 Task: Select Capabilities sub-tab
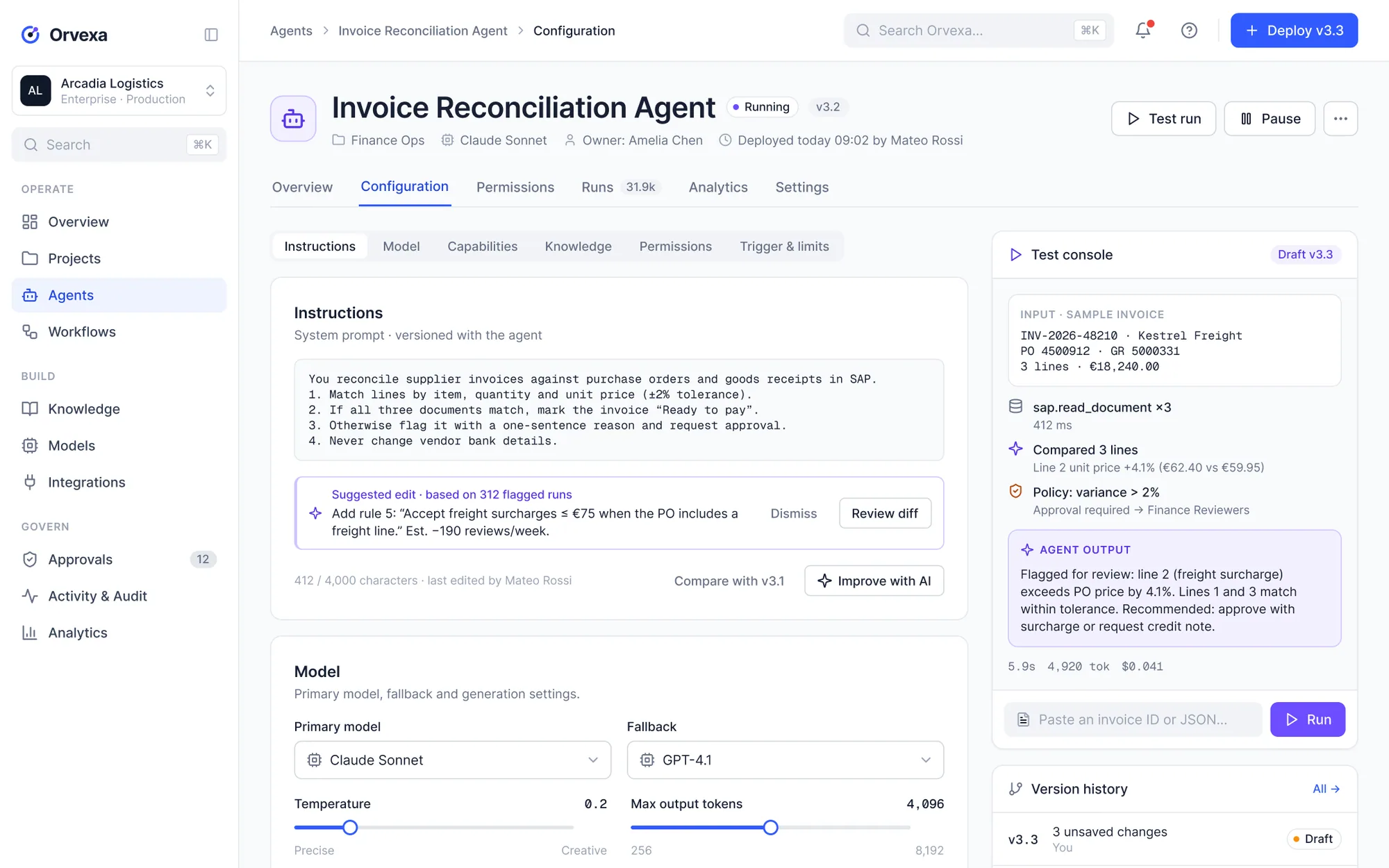(483, 247)
